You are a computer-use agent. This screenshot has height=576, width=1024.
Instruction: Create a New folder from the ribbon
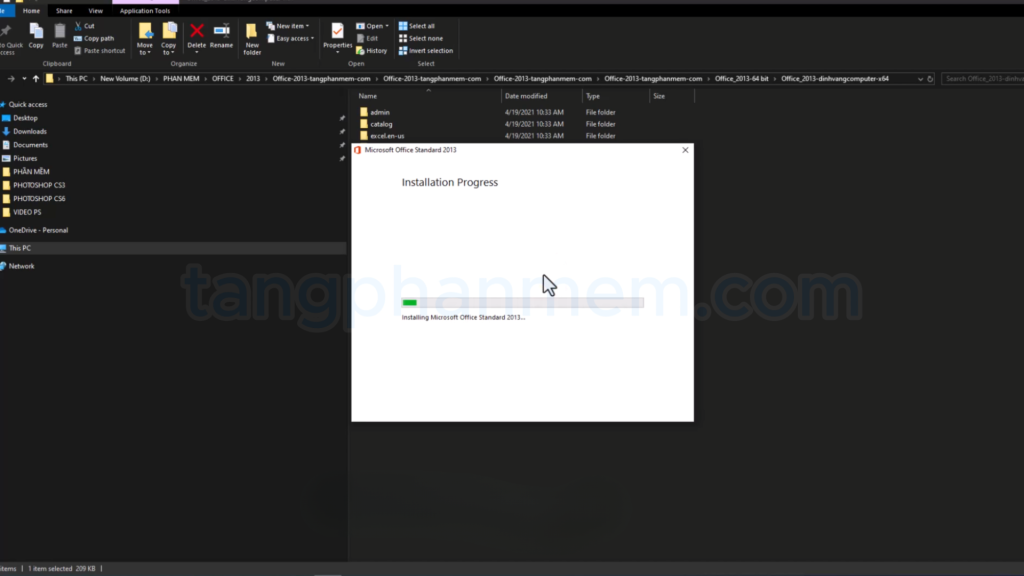coord(252,39)
